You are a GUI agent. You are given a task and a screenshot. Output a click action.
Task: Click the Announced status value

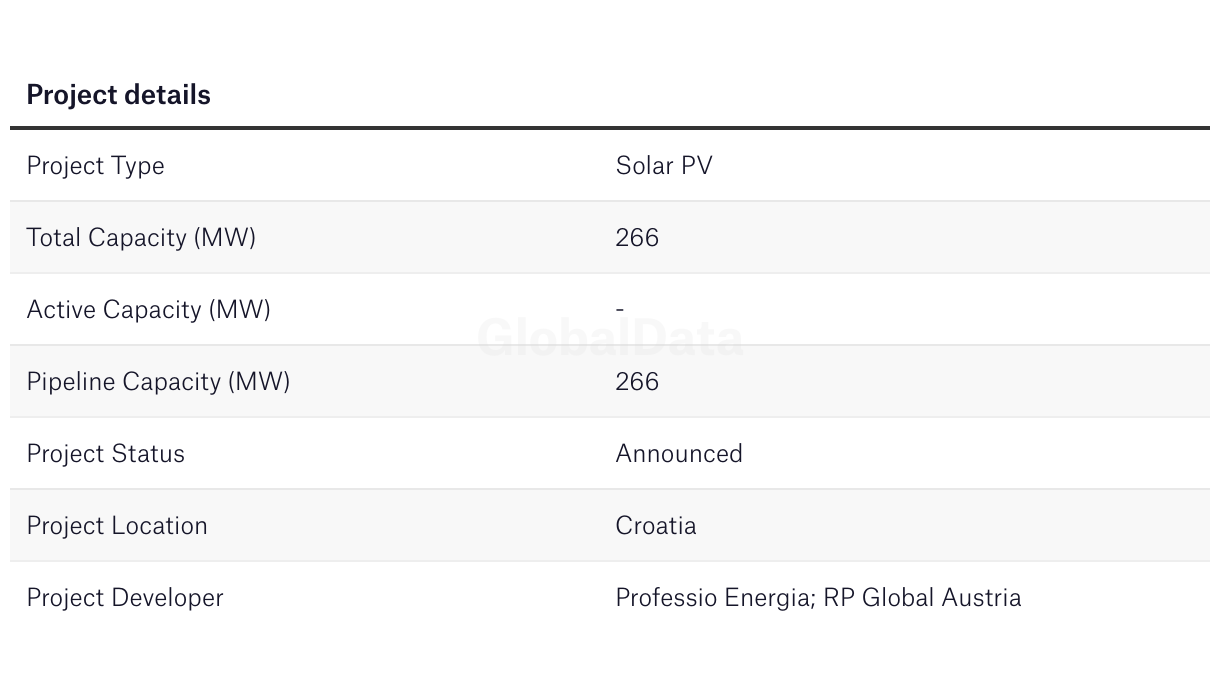(679, 454)
